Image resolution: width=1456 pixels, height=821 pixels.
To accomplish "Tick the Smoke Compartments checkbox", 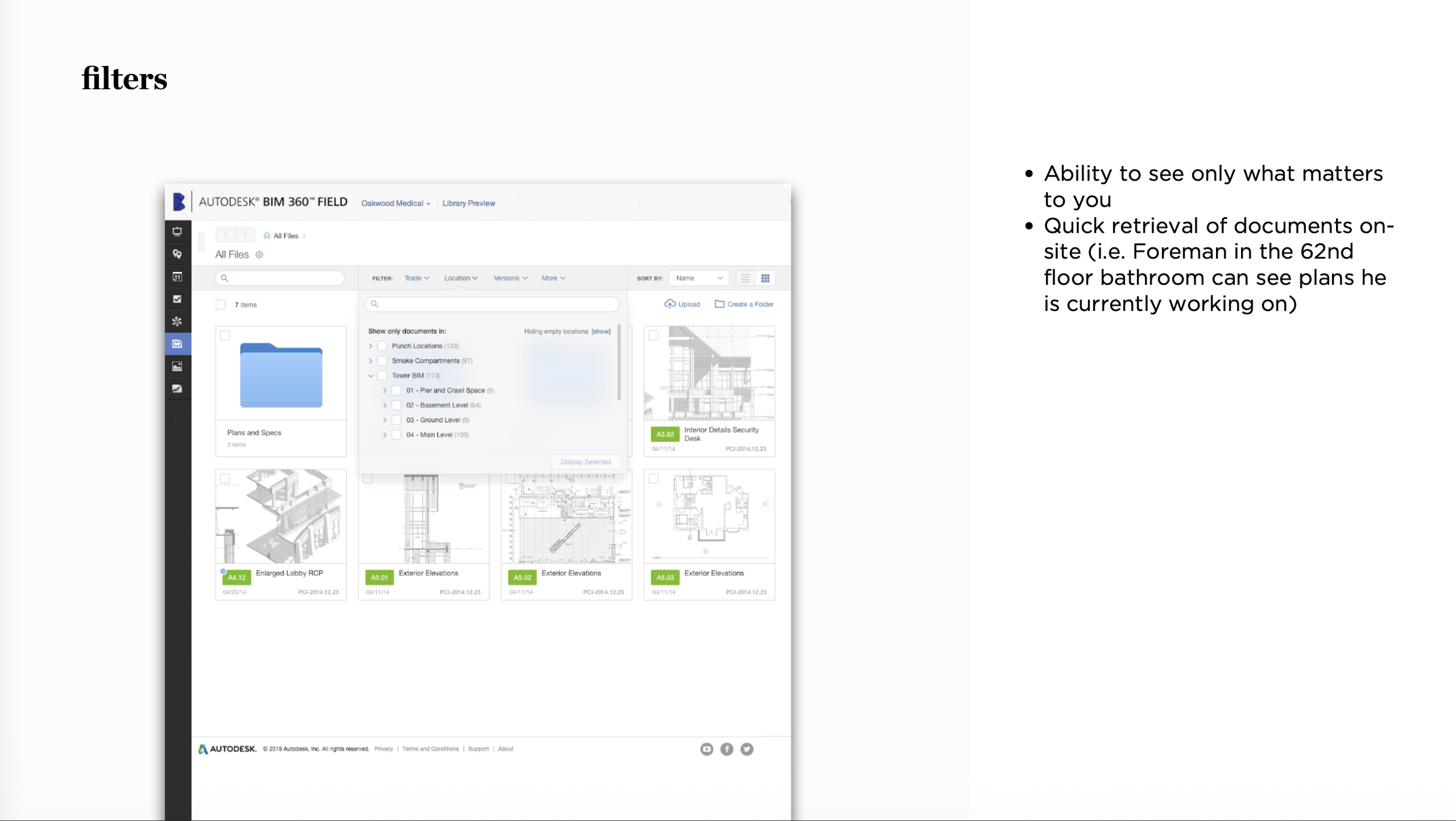I will (x=382, y=360).
